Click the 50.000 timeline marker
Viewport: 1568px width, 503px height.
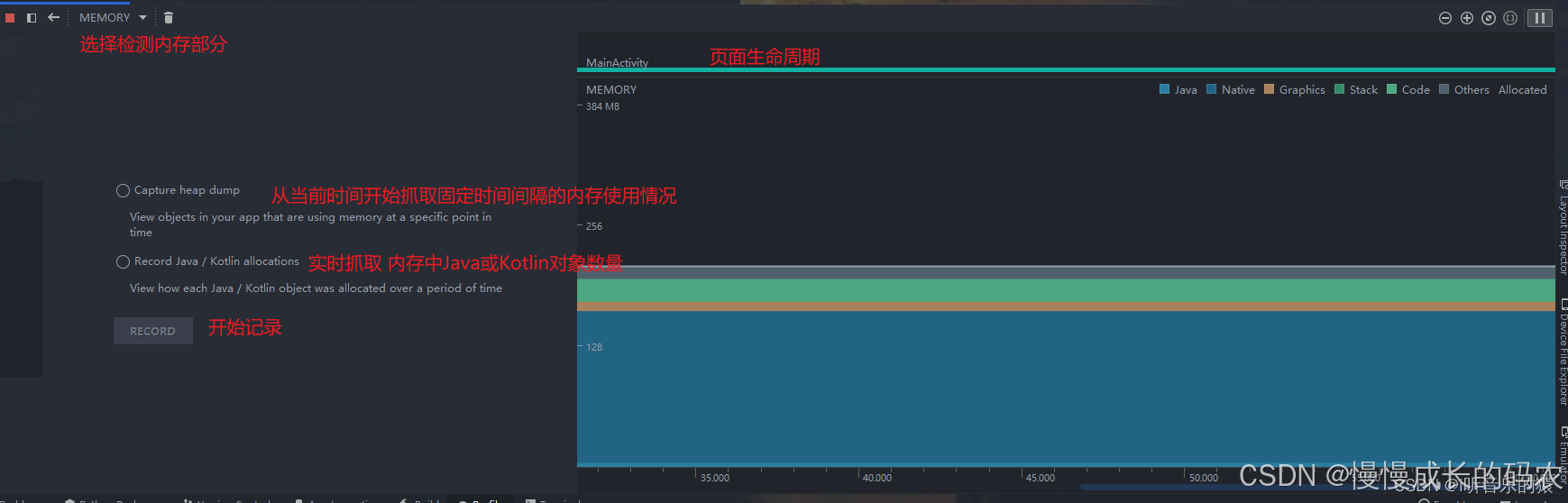pyautogui.click(x=1204, y=478)
